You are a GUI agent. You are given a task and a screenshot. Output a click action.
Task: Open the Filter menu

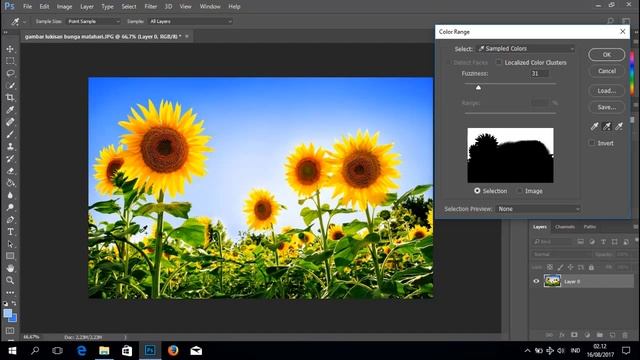click(x=151, y=7)
